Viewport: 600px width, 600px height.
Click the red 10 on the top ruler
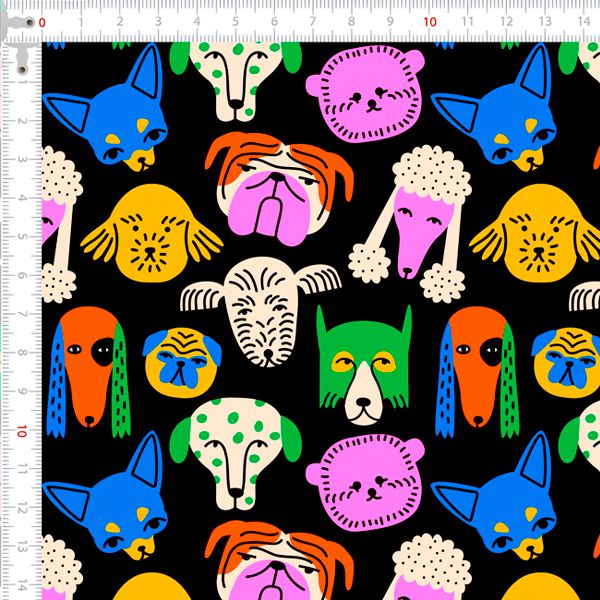[x=429, y=21]
